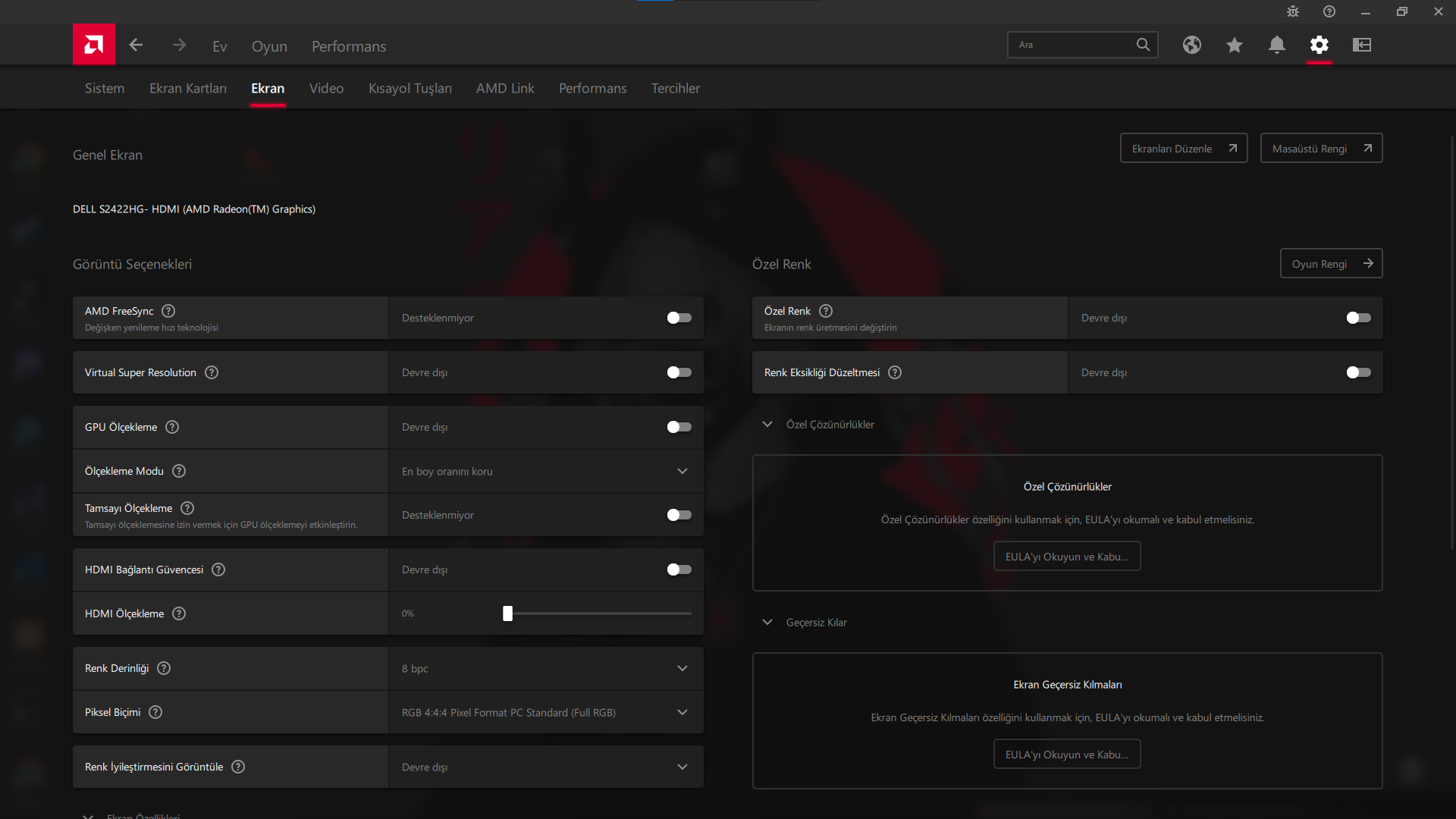Screen dimensions: 1456x819
Task: Click the Ekranları Düzenle button
Action: tap(1183, 149)
